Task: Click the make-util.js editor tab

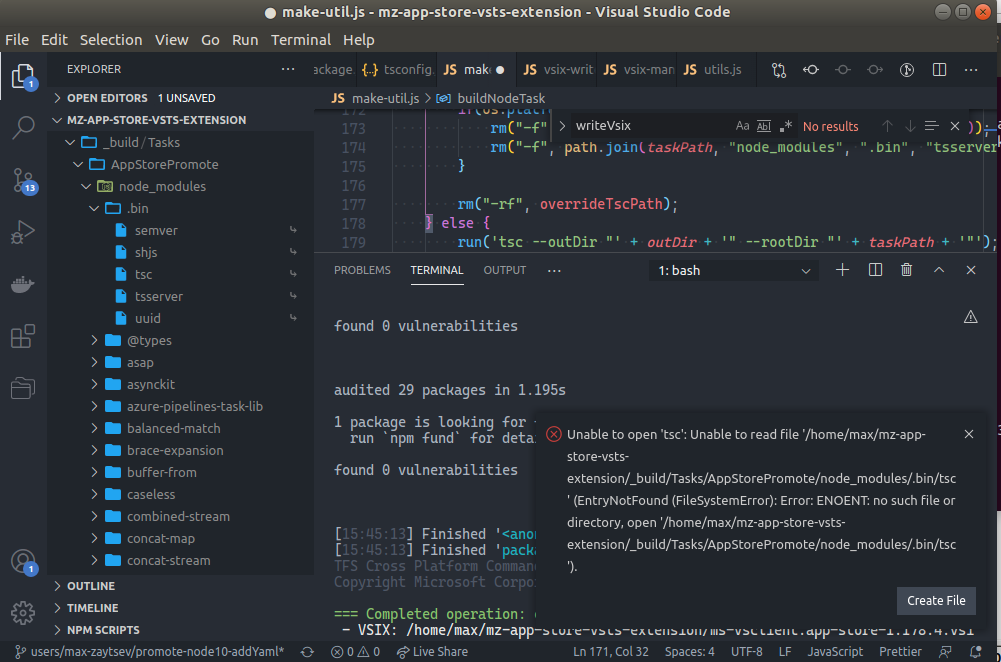Action: coord(473,70)
